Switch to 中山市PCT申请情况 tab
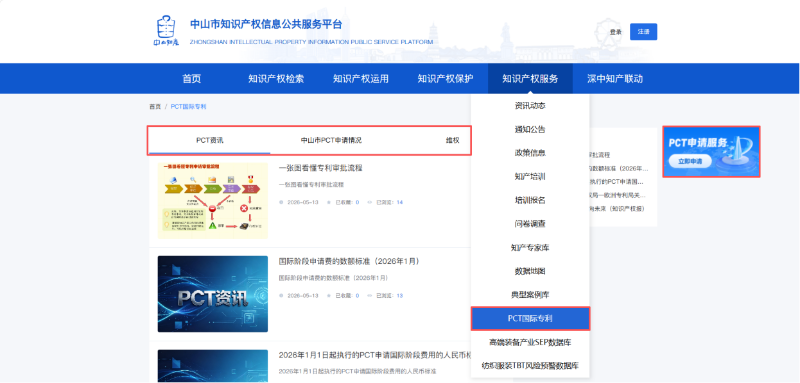Screen dimensions: 800x383 pyautogui.click(x=331, y=140)
